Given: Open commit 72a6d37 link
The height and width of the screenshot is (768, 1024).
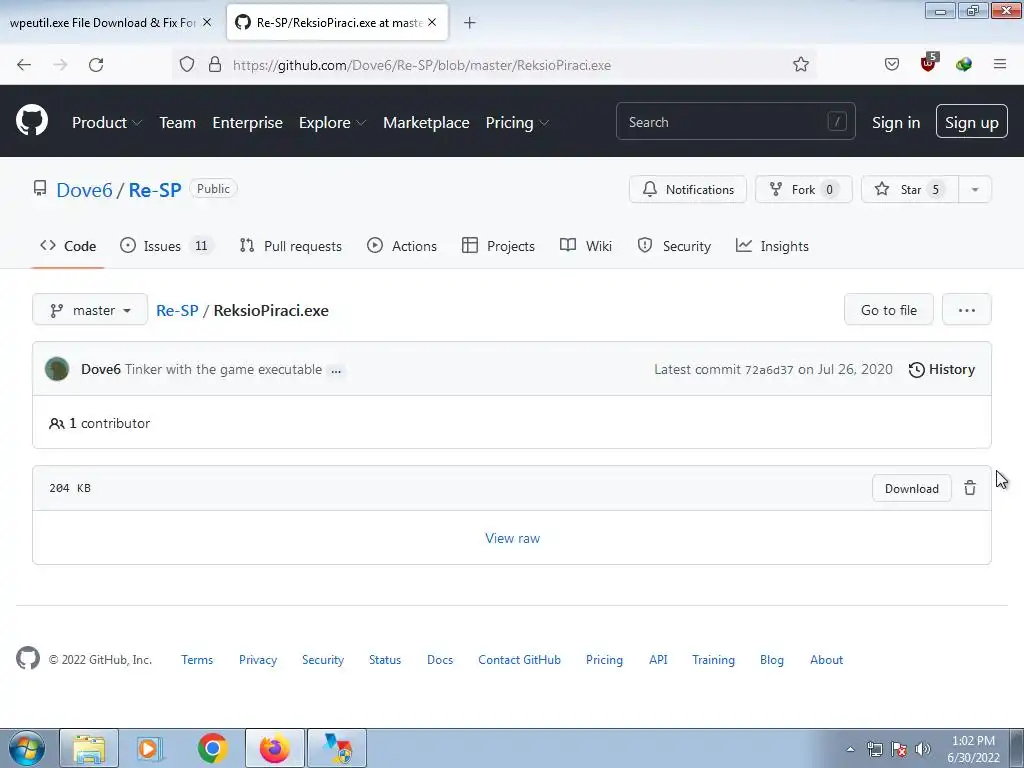Looking at the screenshot, I should click(x=769, y=370).
